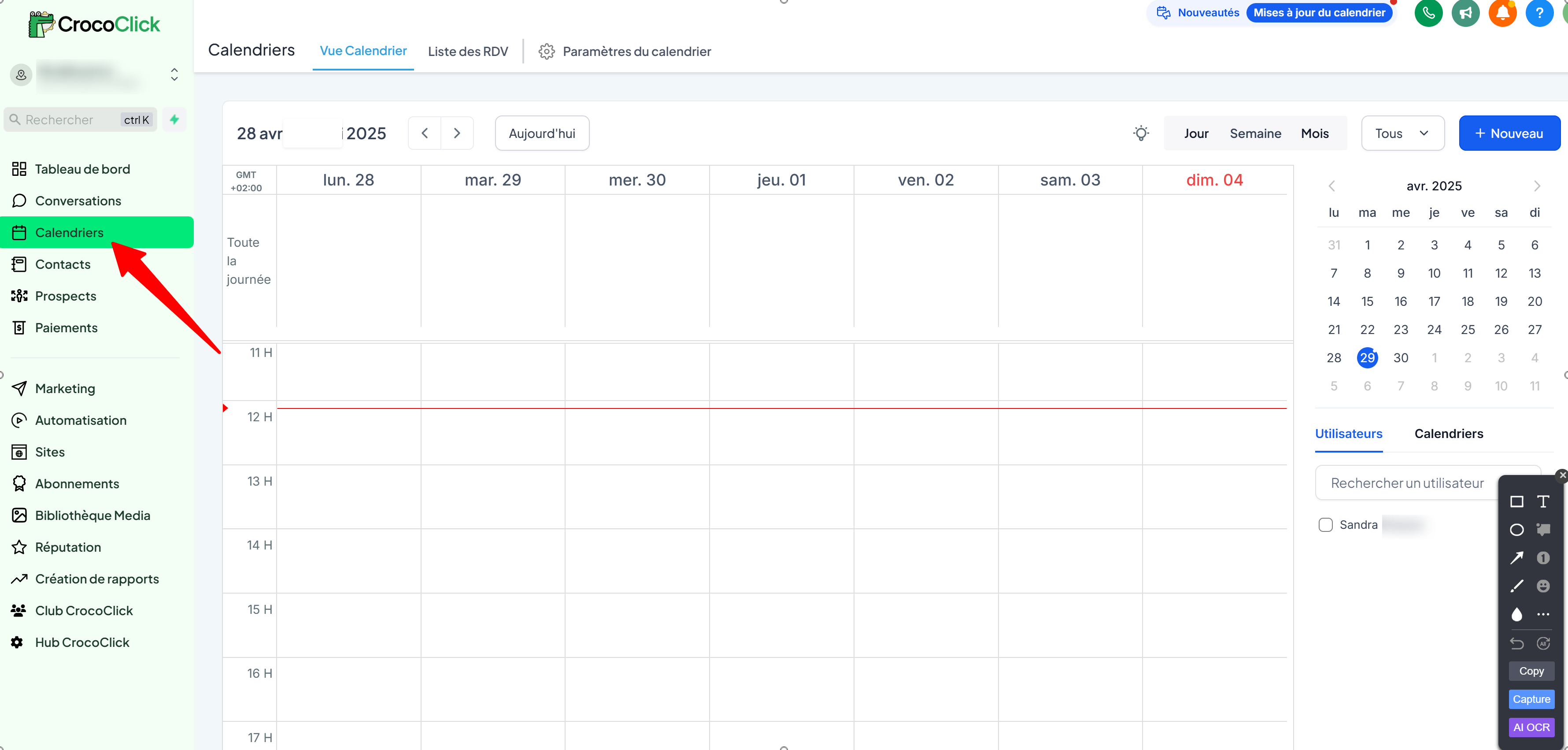Expand the account switcher chevrons
This screenshot has width=1568, height=750.
point(174,74)
